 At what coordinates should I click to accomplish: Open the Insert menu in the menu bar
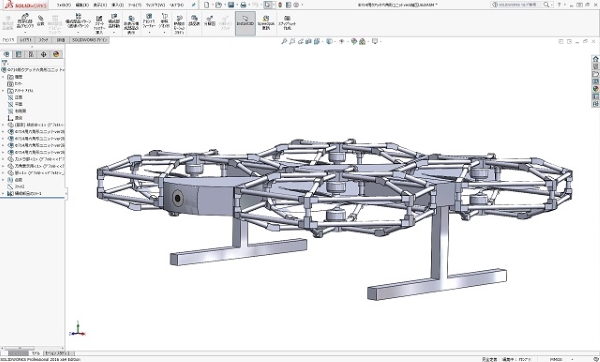[x=117, y=5]
